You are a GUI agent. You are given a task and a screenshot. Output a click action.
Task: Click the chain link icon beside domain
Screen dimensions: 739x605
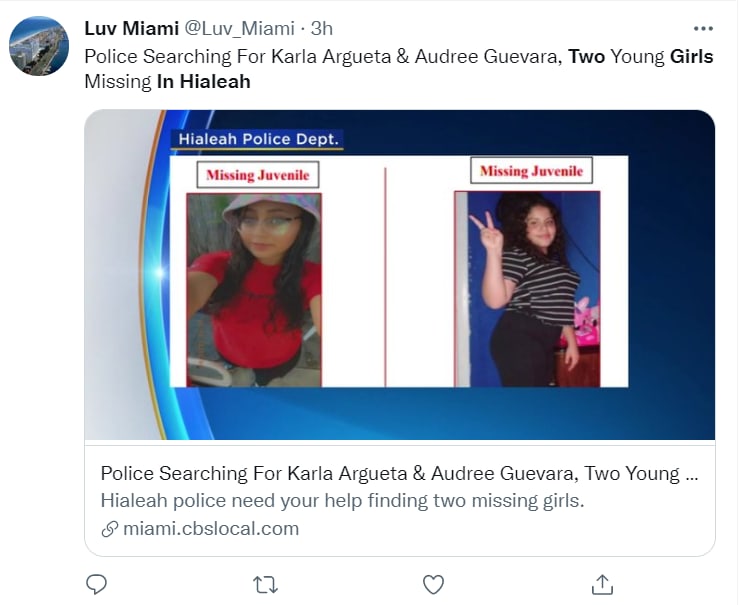[110, 529]
